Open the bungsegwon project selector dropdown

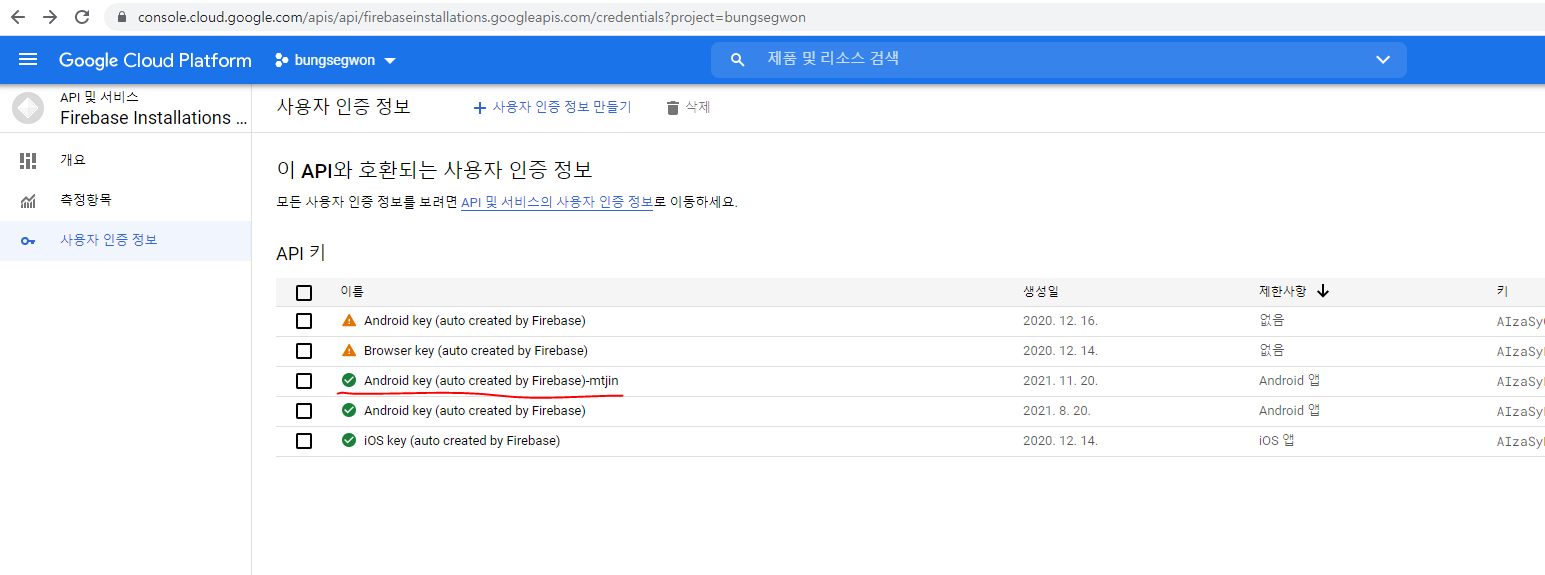coord(336,60)
